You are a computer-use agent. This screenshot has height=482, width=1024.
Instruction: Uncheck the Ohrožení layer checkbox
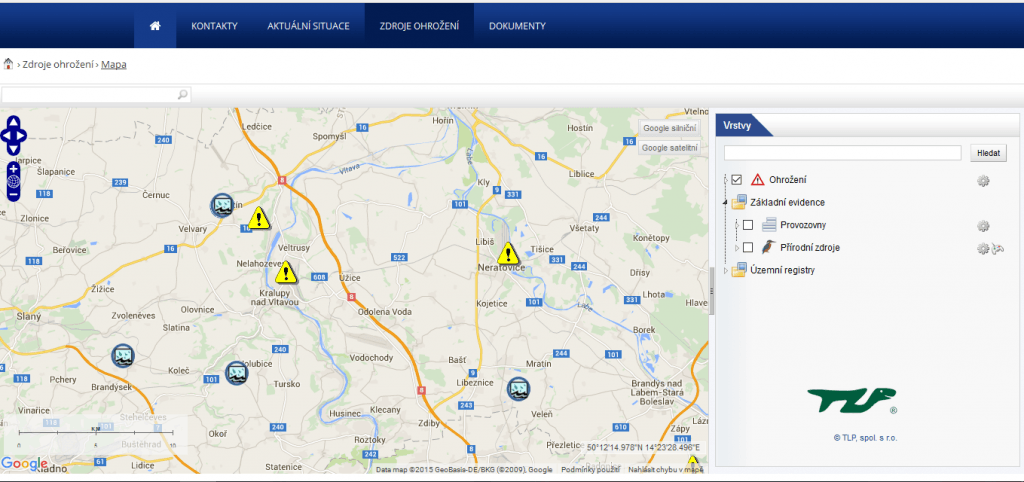coord(737,180)
